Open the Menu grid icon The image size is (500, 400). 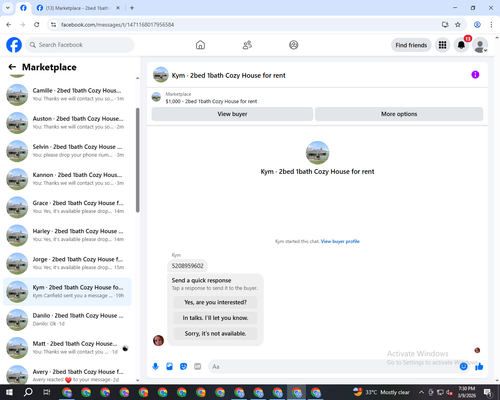[x=442, y=45]
